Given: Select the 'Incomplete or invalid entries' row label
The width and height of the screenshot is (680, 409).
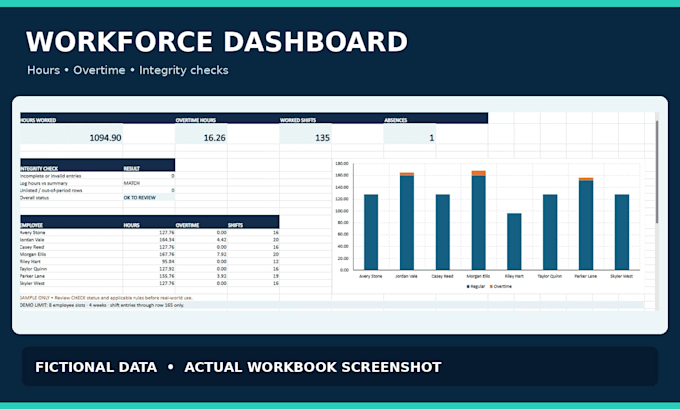Looking at the screenshot, I should (x=51, y=176).
